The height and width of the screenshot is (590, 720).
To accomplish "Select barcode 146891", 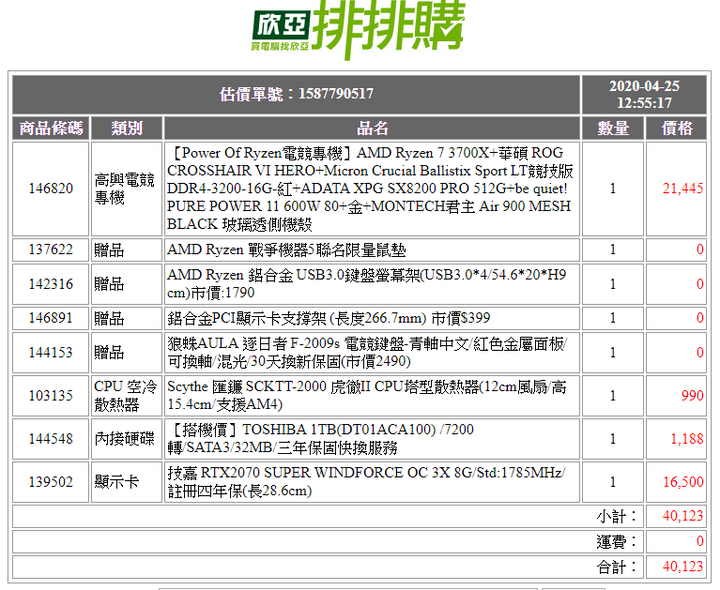I will pos(51,318).
